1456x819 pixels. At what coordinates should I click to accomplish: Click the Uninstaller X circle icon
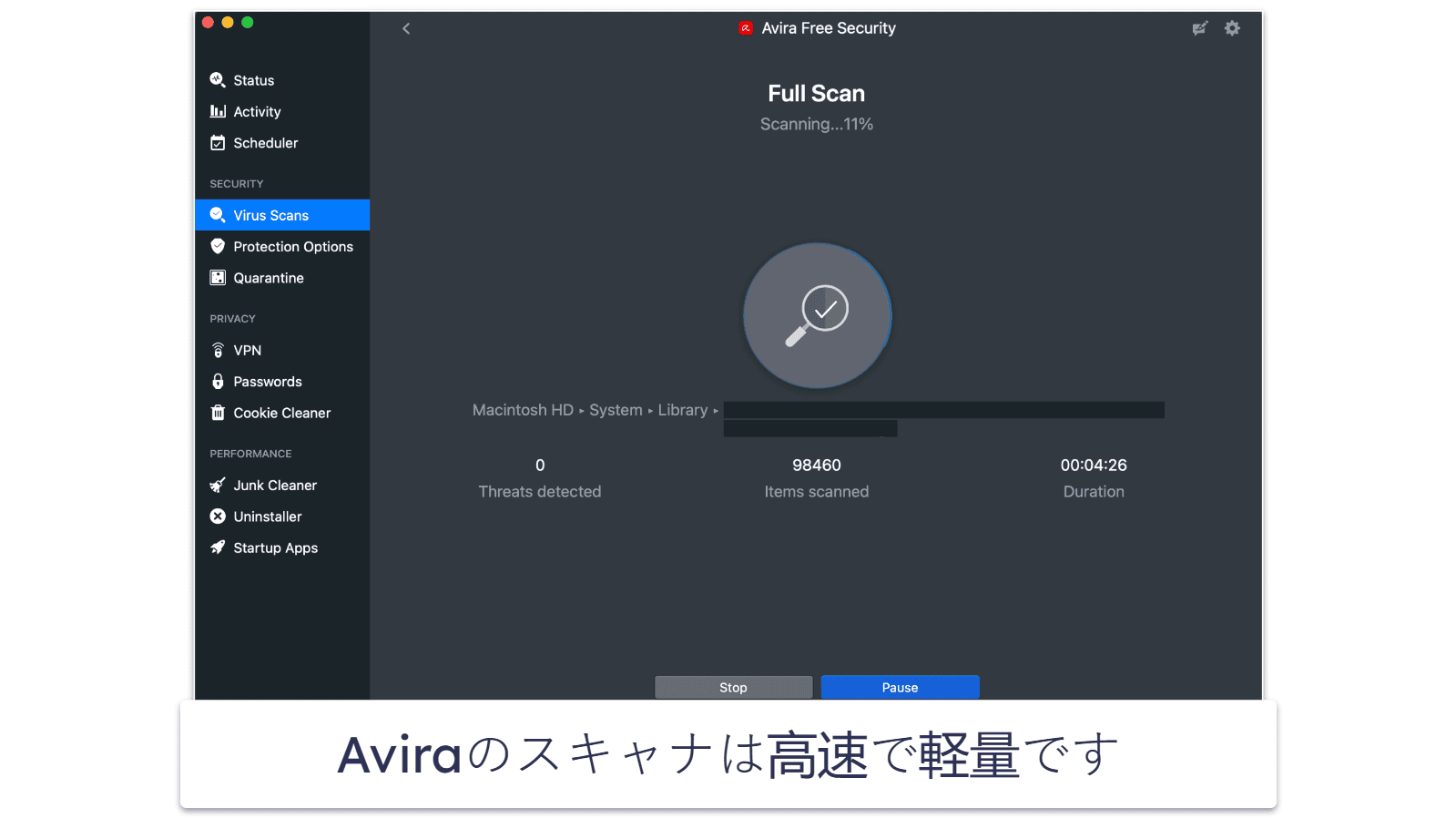218,517
